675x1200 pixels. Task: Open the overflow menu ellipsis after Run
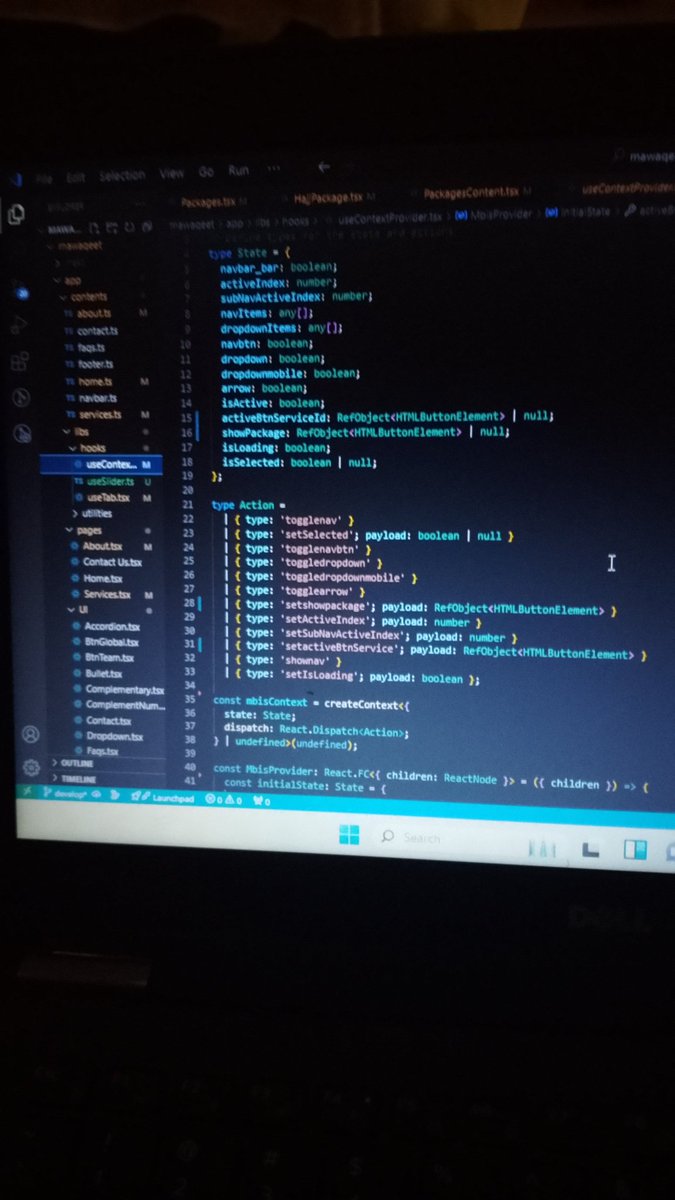(x=274, y=169)
